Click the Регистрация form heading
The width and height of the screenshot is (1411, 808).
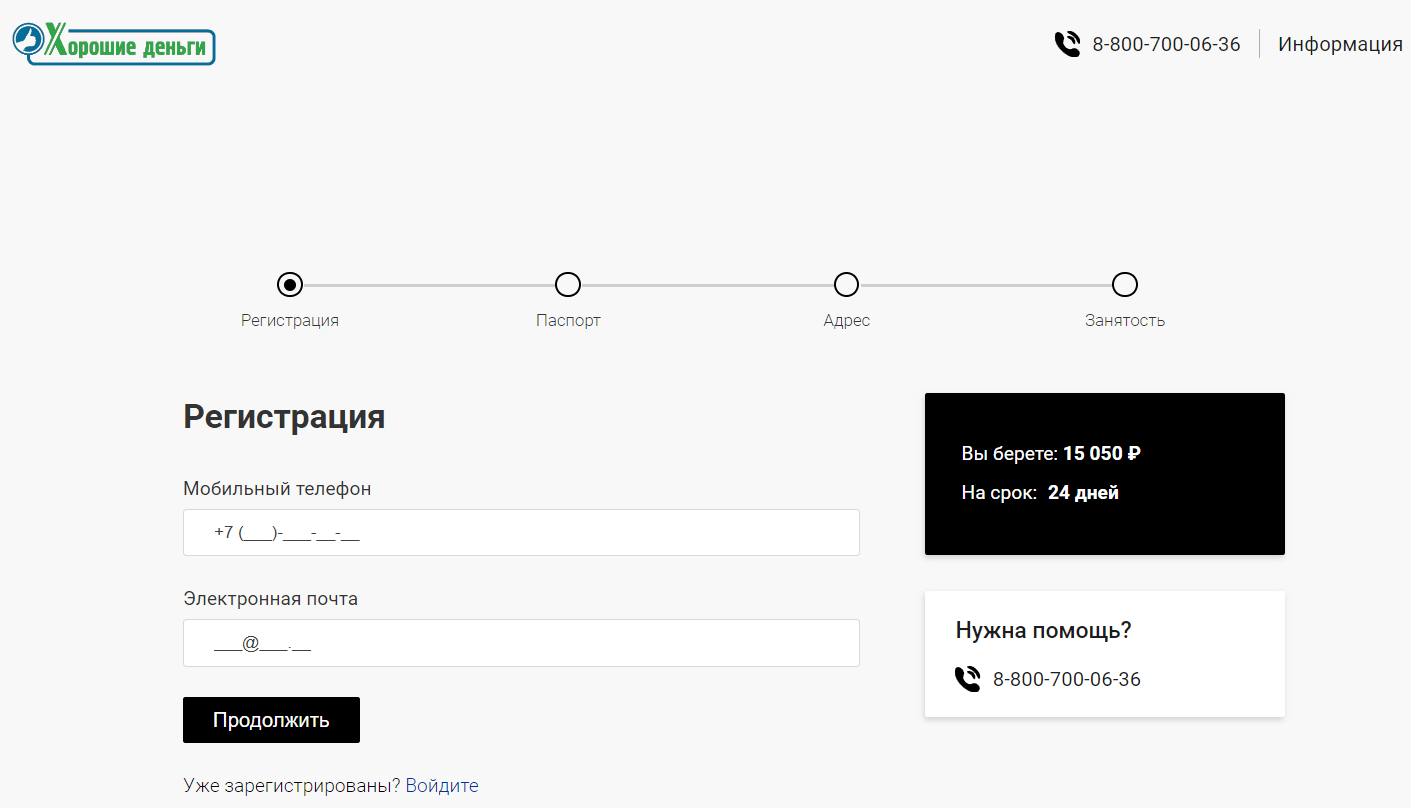284,417
